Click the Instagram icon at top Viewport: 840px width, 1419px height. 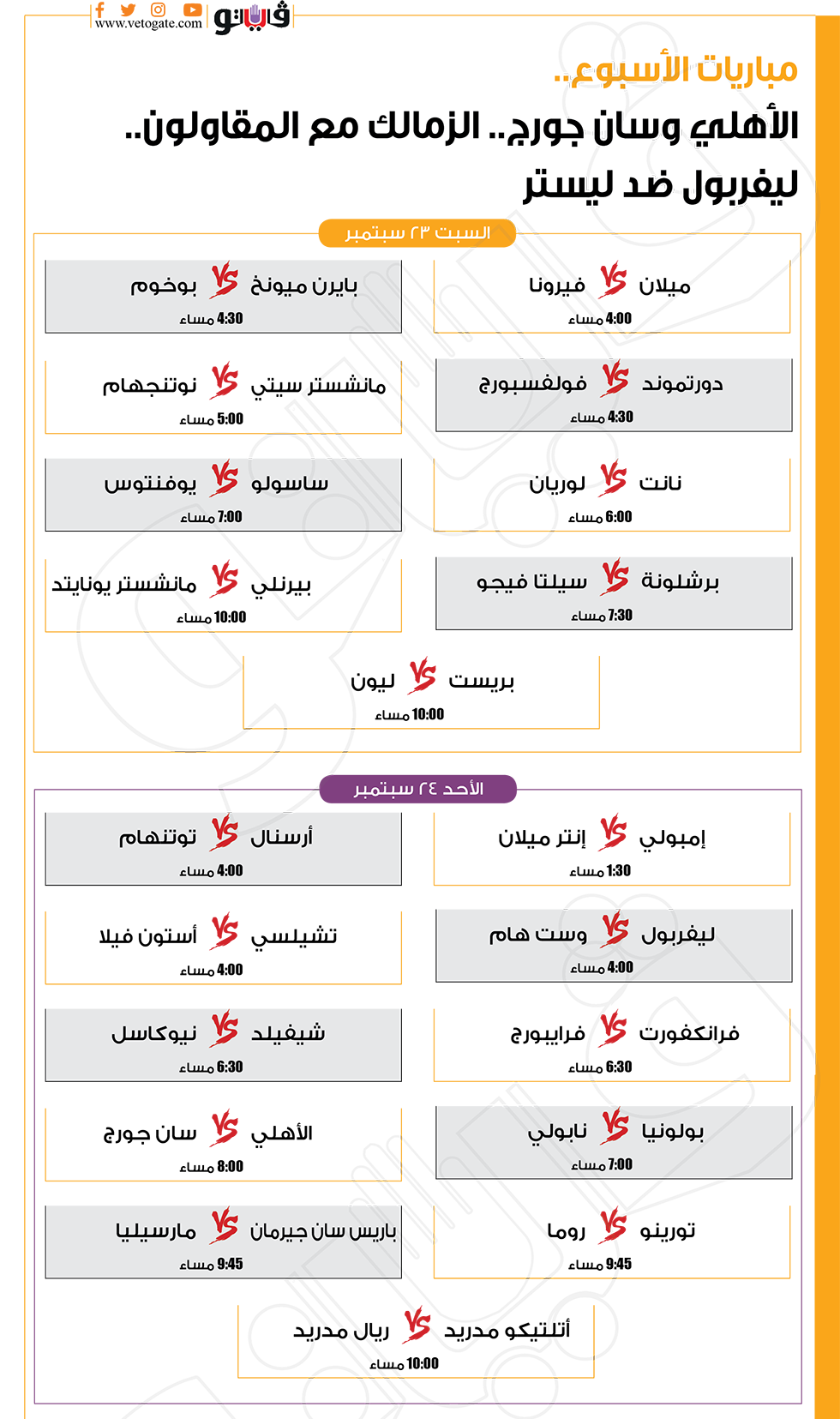click(x=159, y=10)
